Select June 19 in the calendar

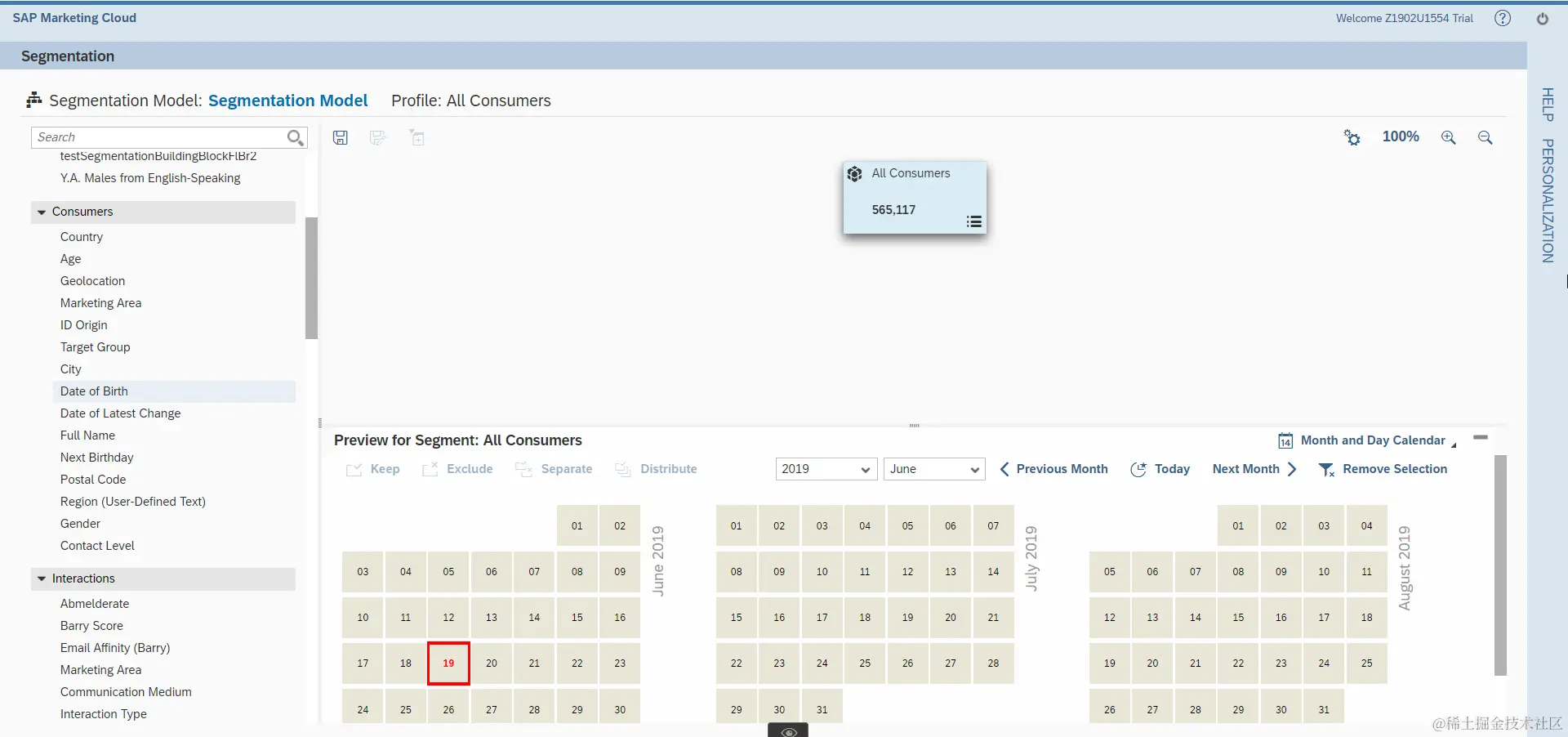pyautogui.click(x=448, y=663)
